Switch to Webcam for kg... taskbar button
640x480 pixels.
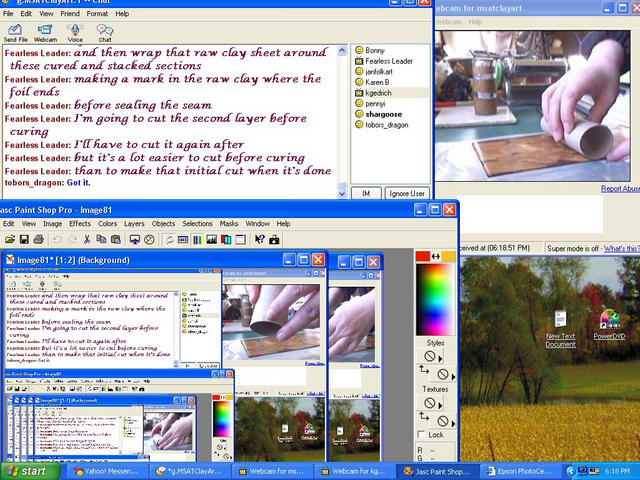[355, 471]
